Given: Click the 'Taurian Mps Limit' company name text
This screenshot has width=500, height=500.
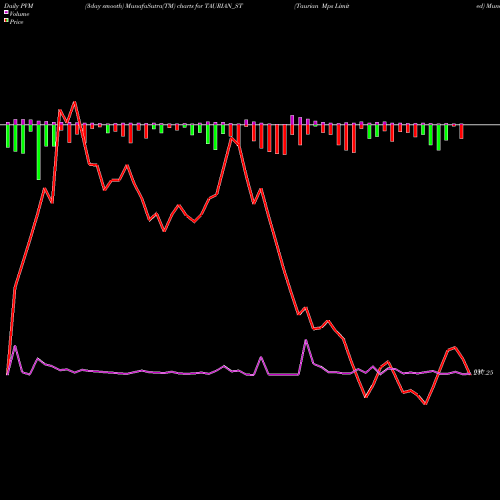Looking at the screenshot, I should coord(321,6).
